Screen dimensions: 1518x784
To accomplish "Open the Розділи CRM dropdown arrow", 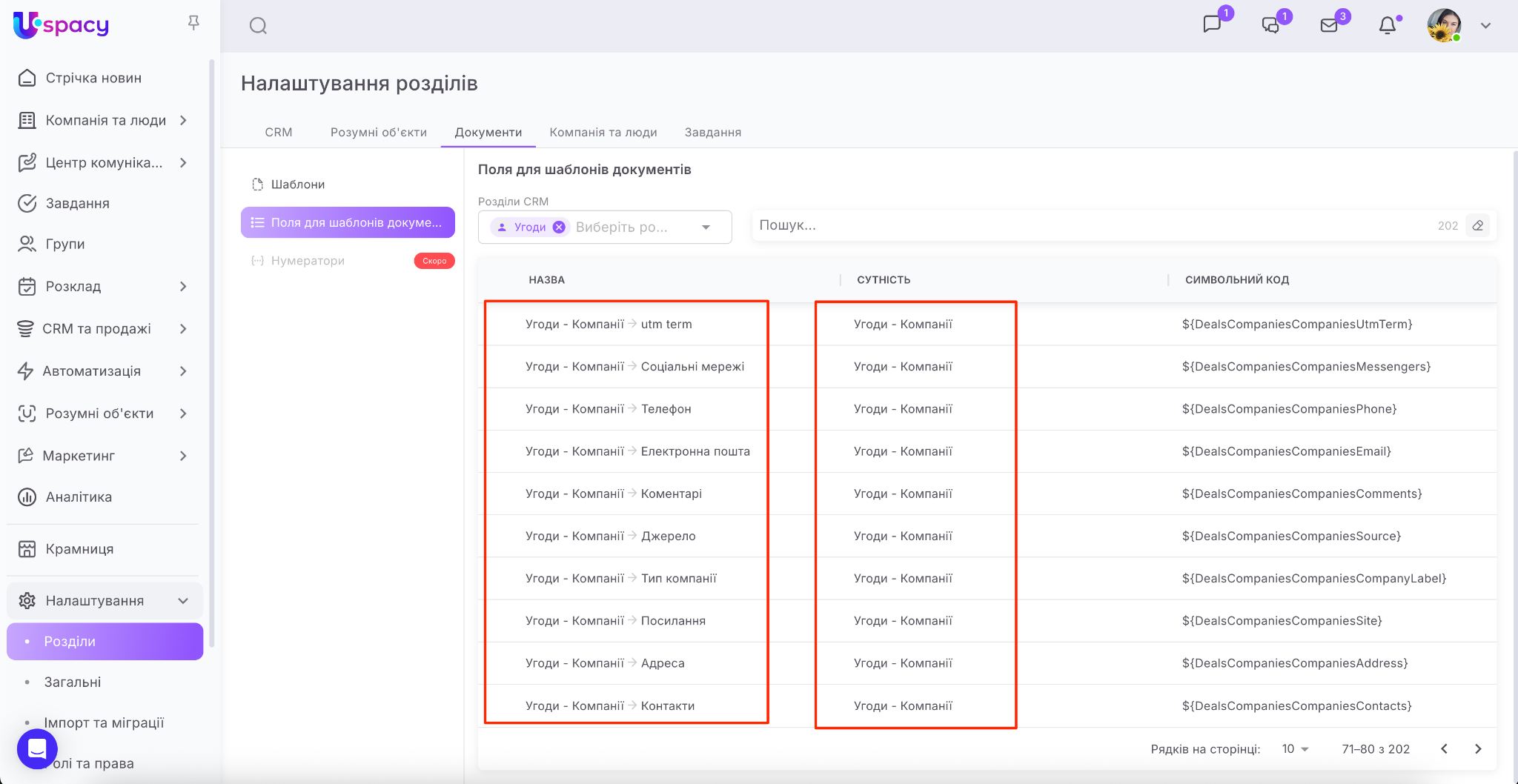I will [x=706, y=227].
